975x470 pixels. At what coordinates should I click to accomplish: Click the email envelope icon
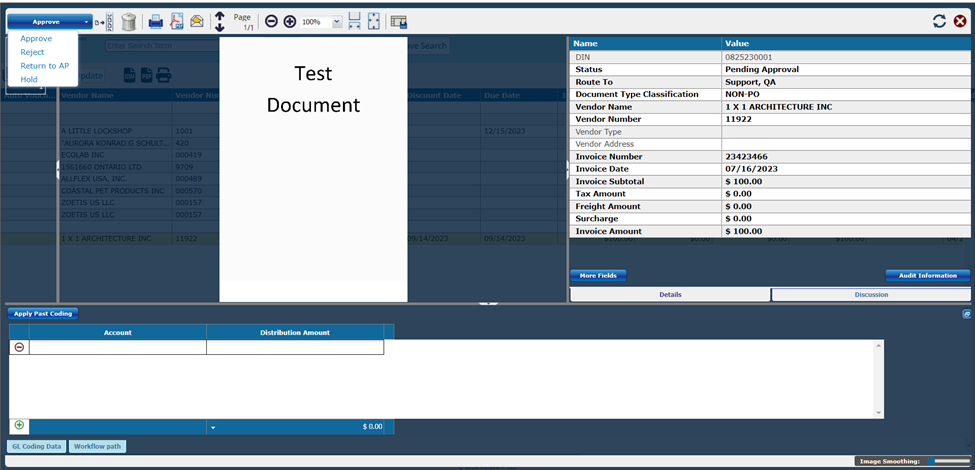pos(197,21)
